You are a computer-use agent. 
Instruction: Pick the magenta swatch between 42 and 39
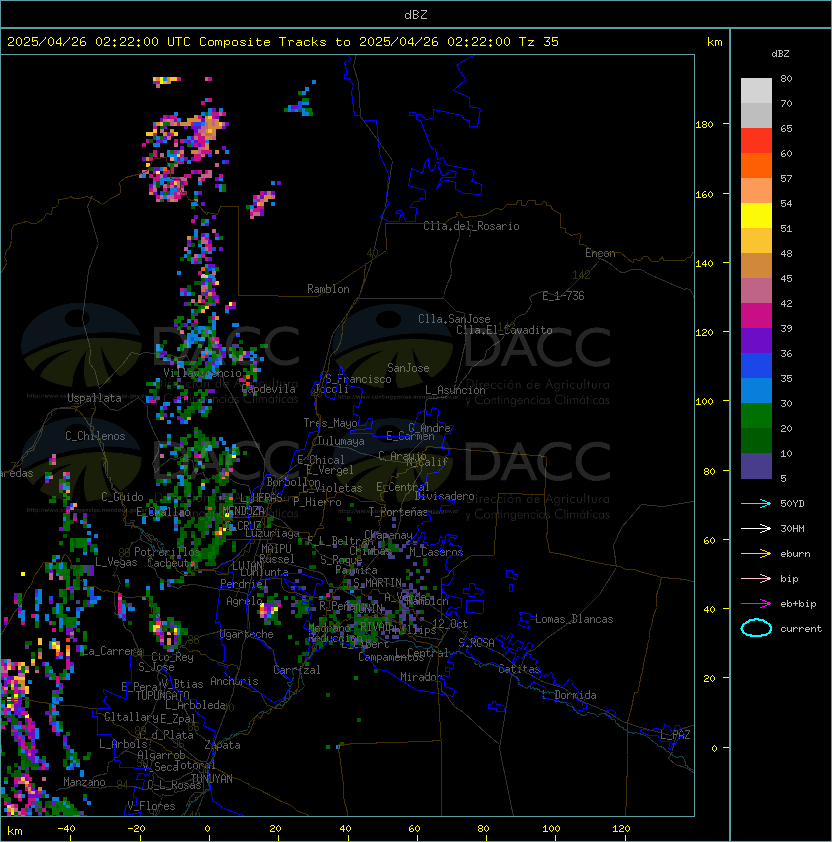(x=756, y=315)
